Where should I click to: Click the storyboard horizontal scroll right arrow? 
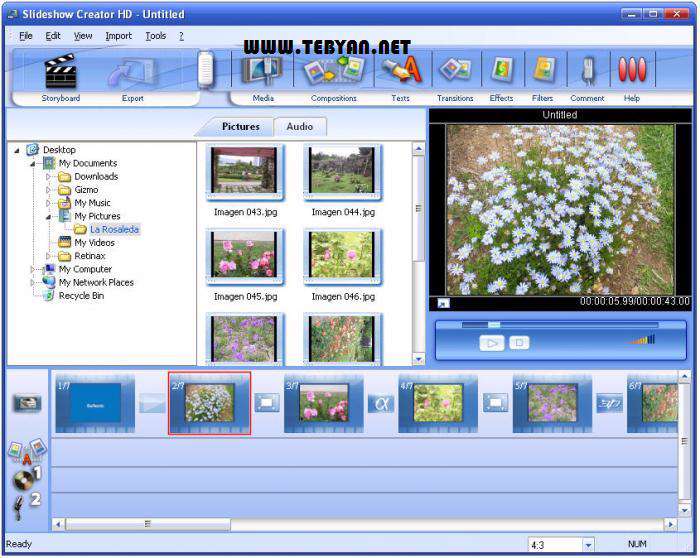(x=670, y=525)
